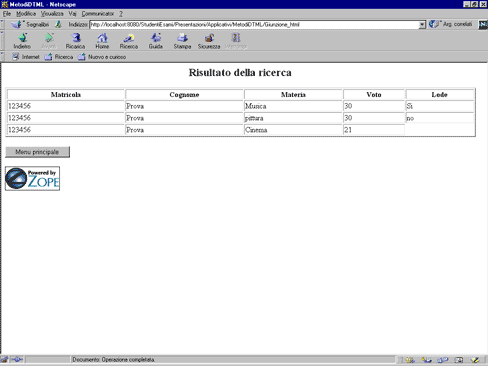Screen dimensions: 488x366
Task: Click the Matricola column header
Action: (66, 95)
